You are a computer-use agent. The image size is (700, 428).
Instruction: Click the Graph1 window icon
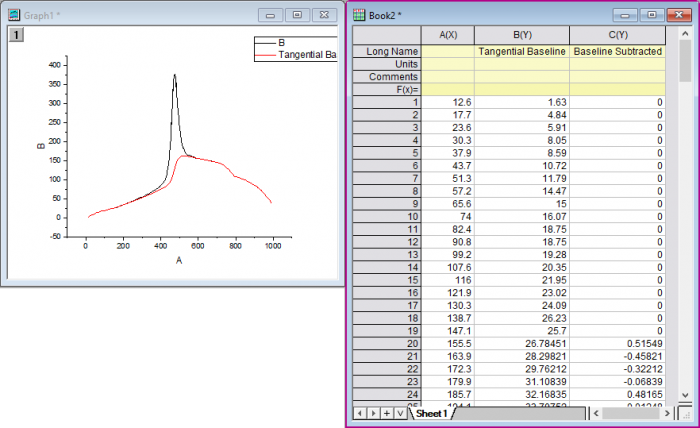point(14,15)
